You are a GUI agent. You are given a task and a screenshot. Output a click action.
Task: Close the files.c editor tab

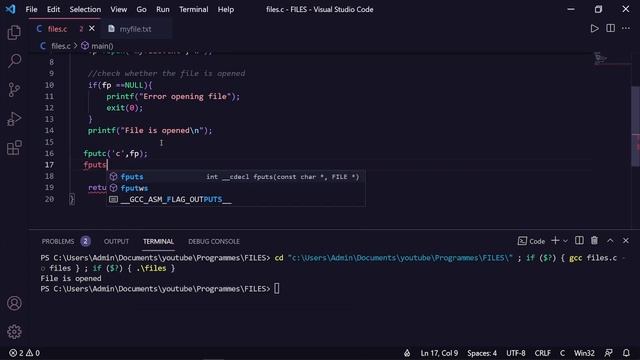(92, 29)
